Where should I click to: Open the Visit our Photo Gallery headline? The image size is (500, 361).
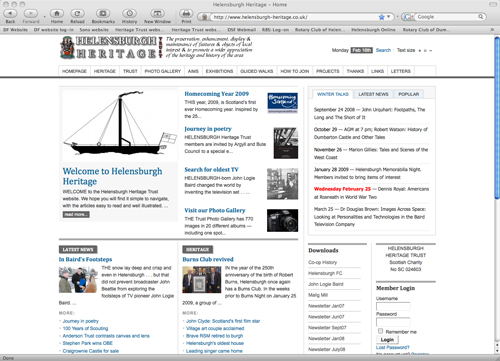pos(215,210)
